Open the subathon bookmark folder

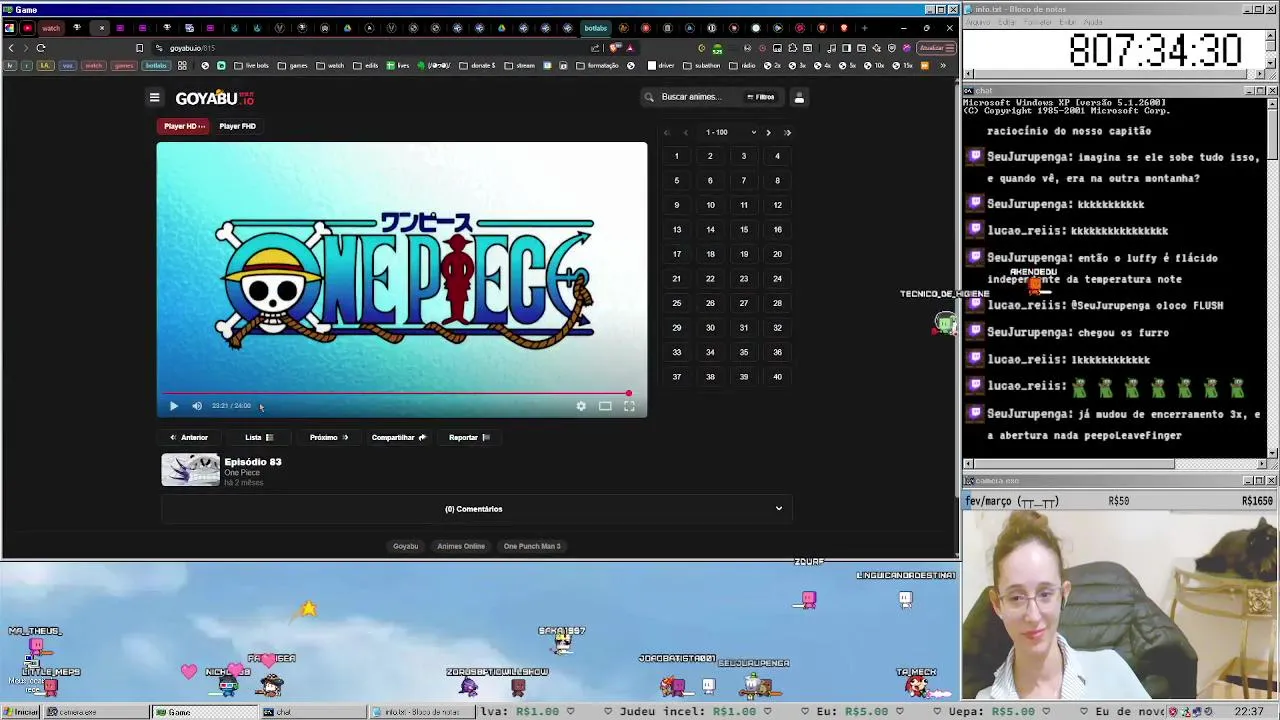tap(700, 66)
